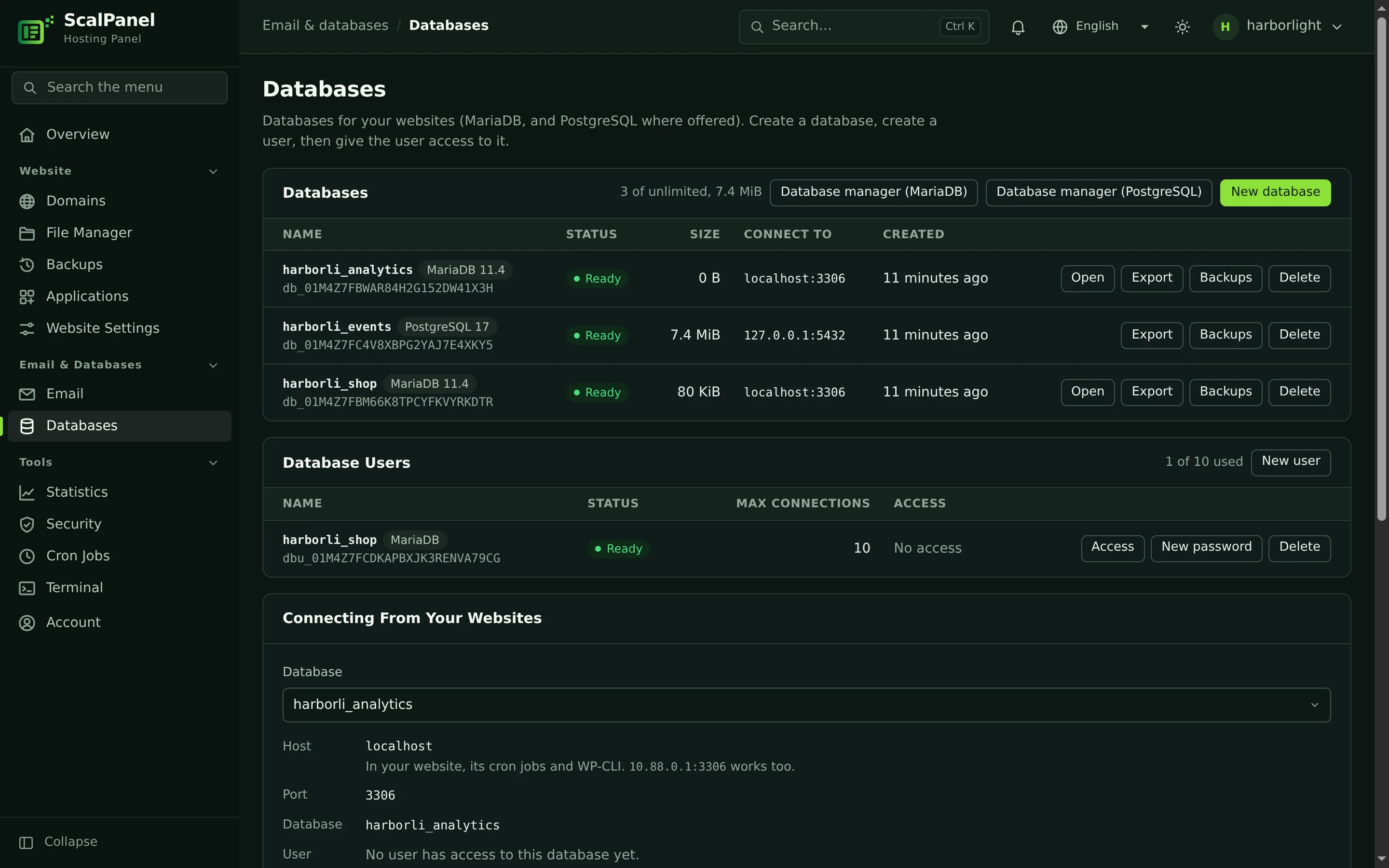Click the 127.0.0.1:5432 connection text
Screen dimensions: 1389x868
click(794, 335)
